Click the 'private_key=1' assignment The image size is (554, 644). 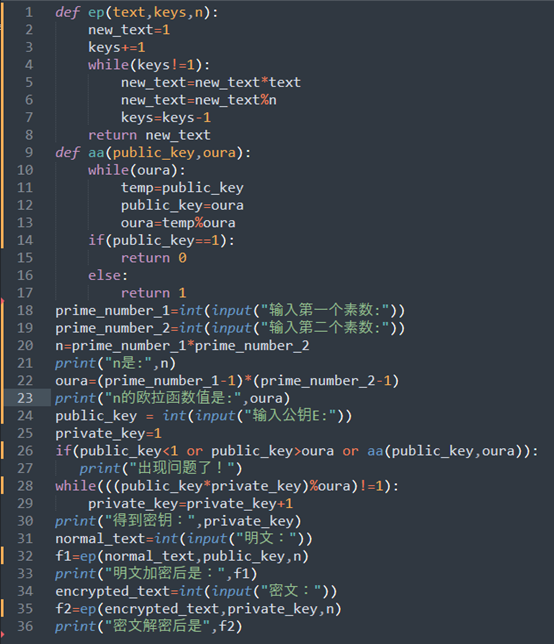[108, 434]
